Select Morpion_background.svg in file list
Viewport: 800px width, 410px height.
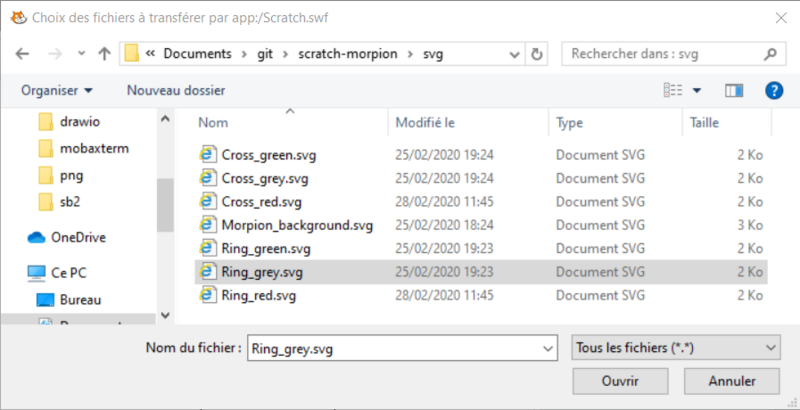coord(297,225)
